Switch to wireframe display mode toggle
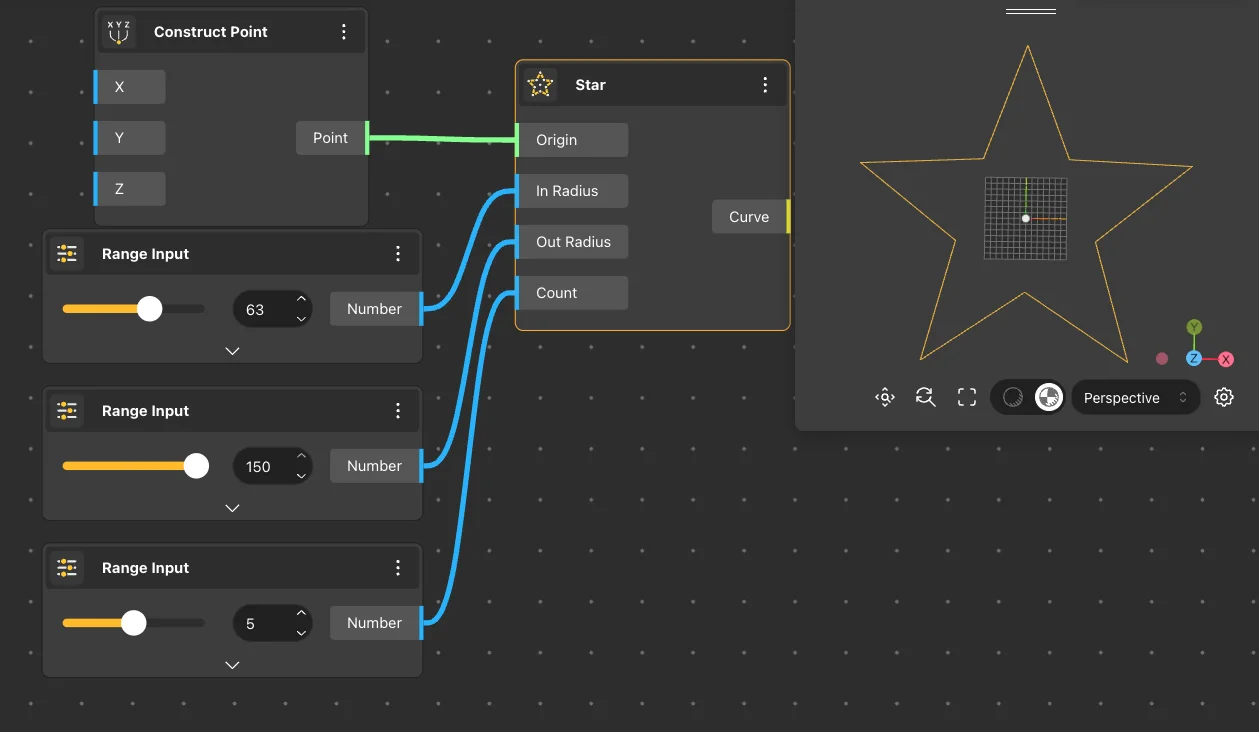1259x732 pixels. pos(1009,397)
